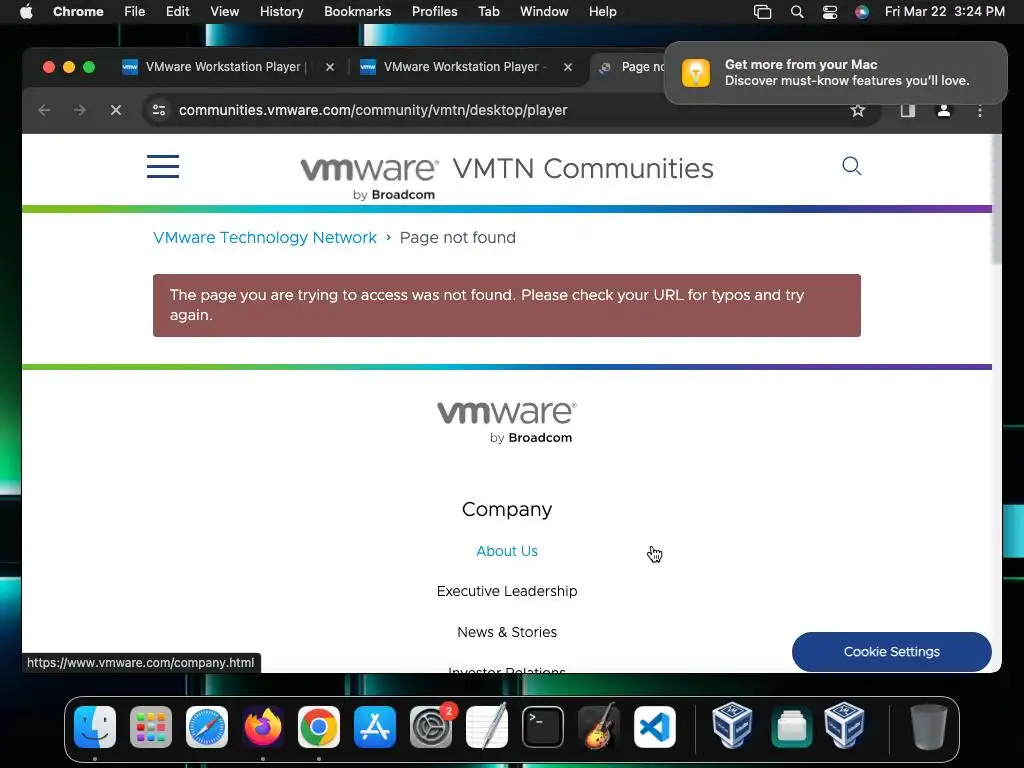Open Spotlight search in the menu bar
The height and width of the screenshot is (768, 1024).
(x=797, y=12)
